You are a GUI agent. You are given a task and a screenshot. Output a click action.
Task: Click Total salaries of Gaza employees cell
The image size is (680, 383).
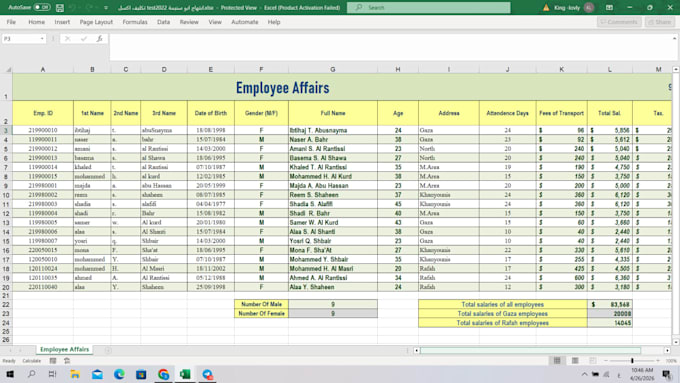coord(503,314)
